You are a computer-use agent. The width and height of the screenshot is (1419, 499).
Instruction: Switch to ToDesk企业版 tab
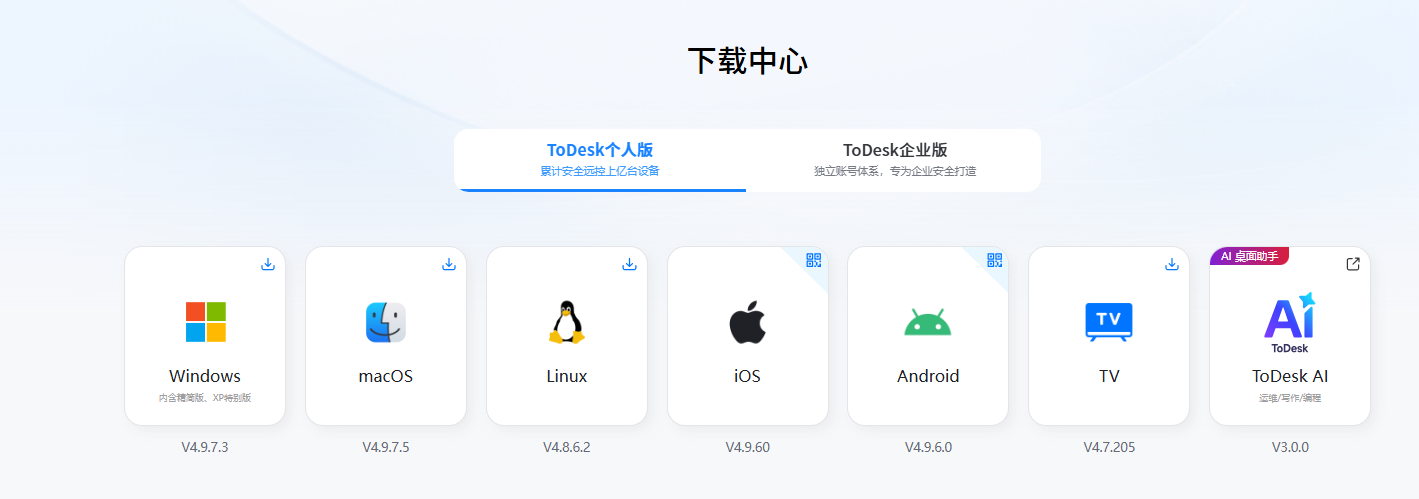tap(895, 159)
